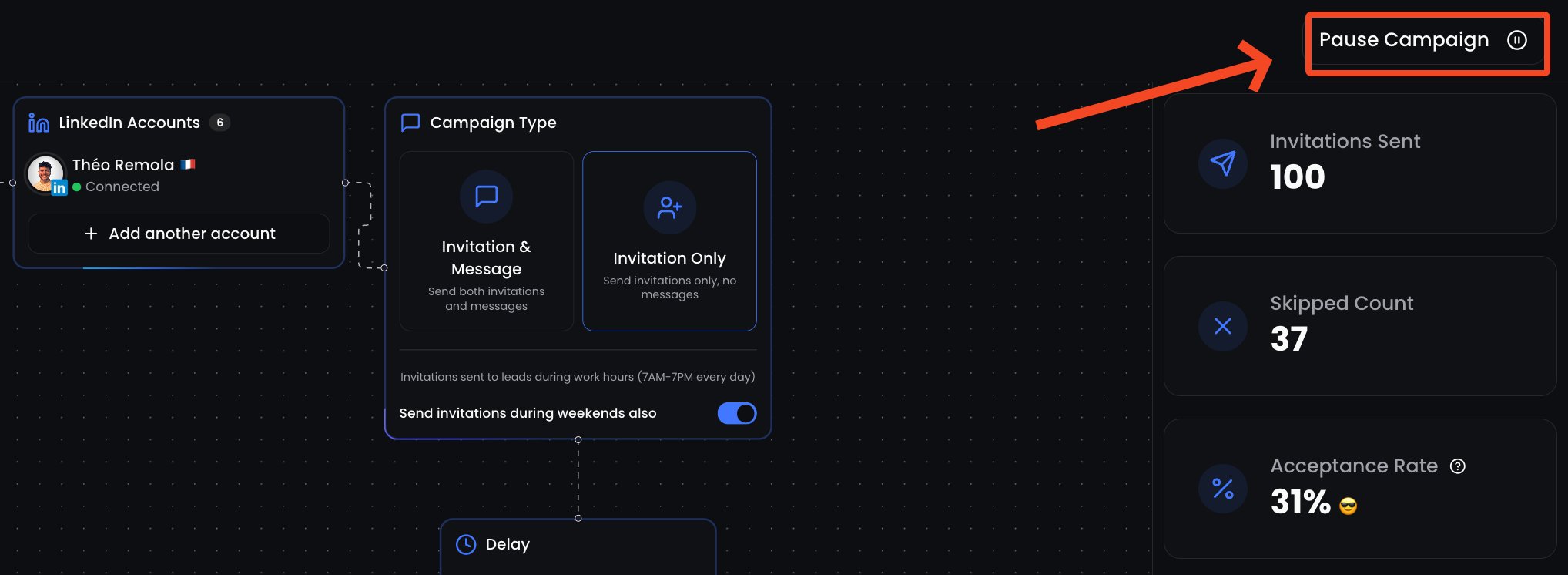Click the Skipped Count X icon
This screenshot has width=1568, height=575.
click(x=1223, y=326)
